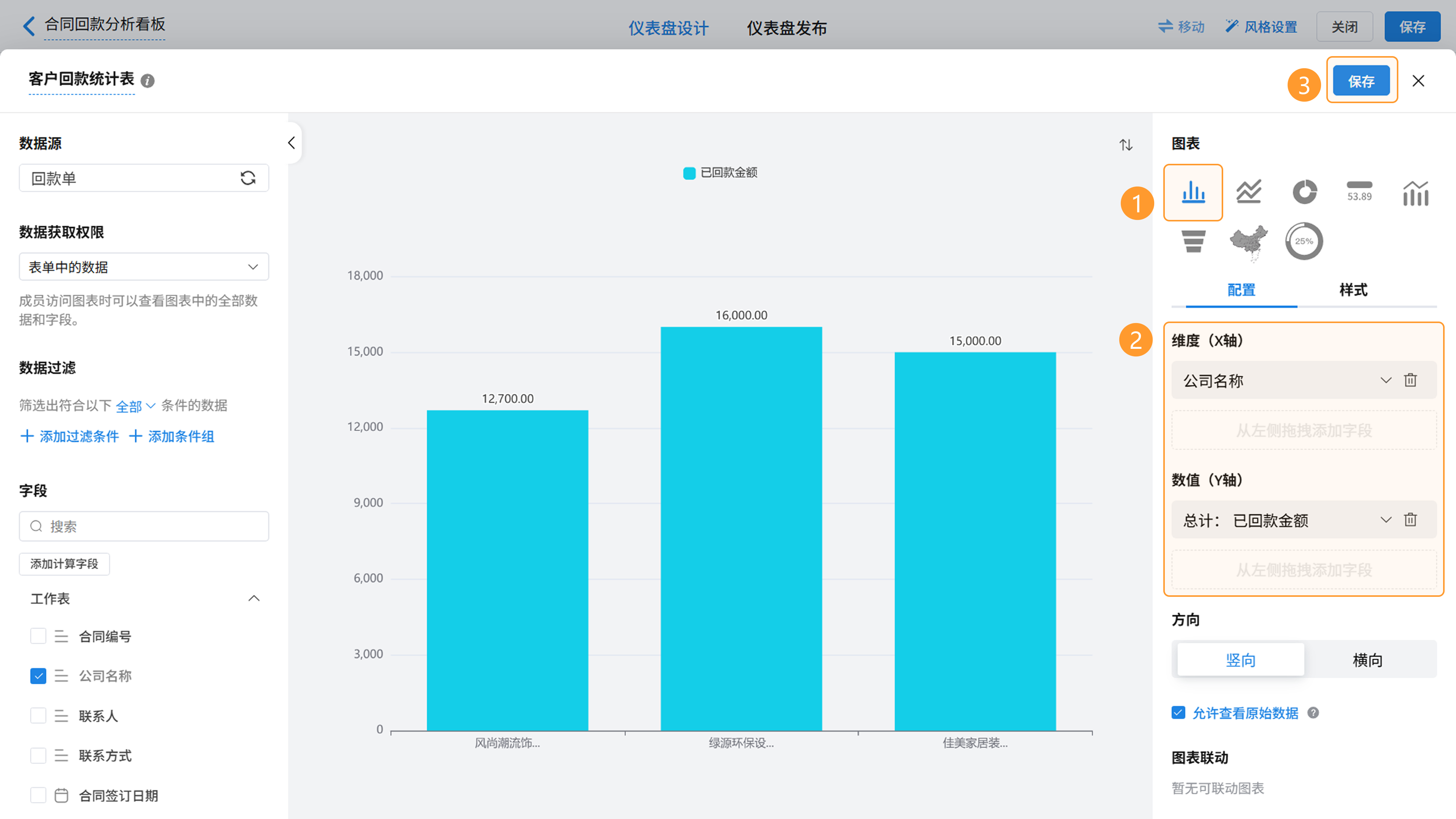Delete the 公司名称 dimension field
The height and width of the screenshot is (819, 1456).
coord(1410,380)
